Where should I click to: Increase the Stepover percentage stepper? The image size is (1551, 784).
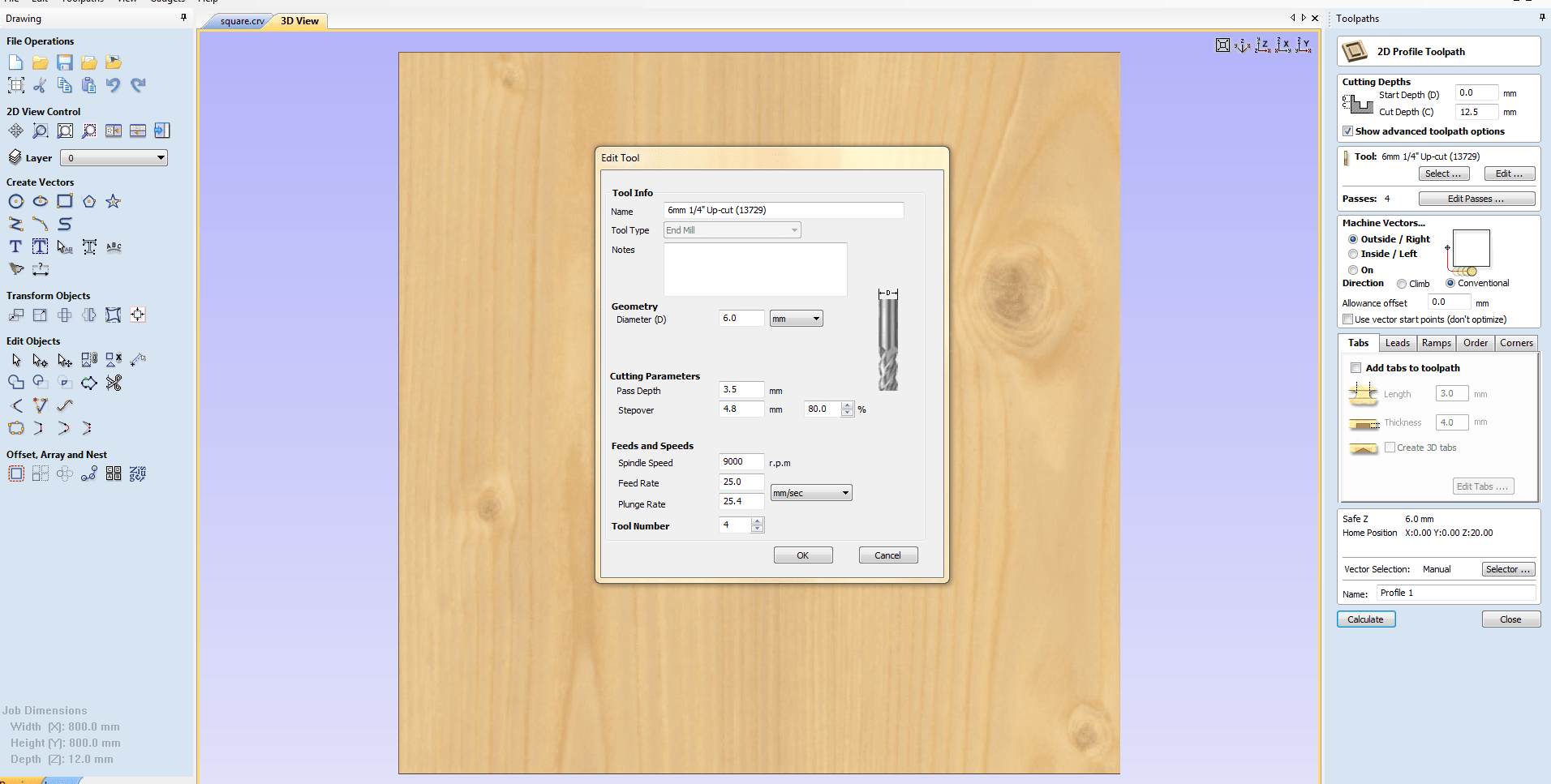click(848, 405)
